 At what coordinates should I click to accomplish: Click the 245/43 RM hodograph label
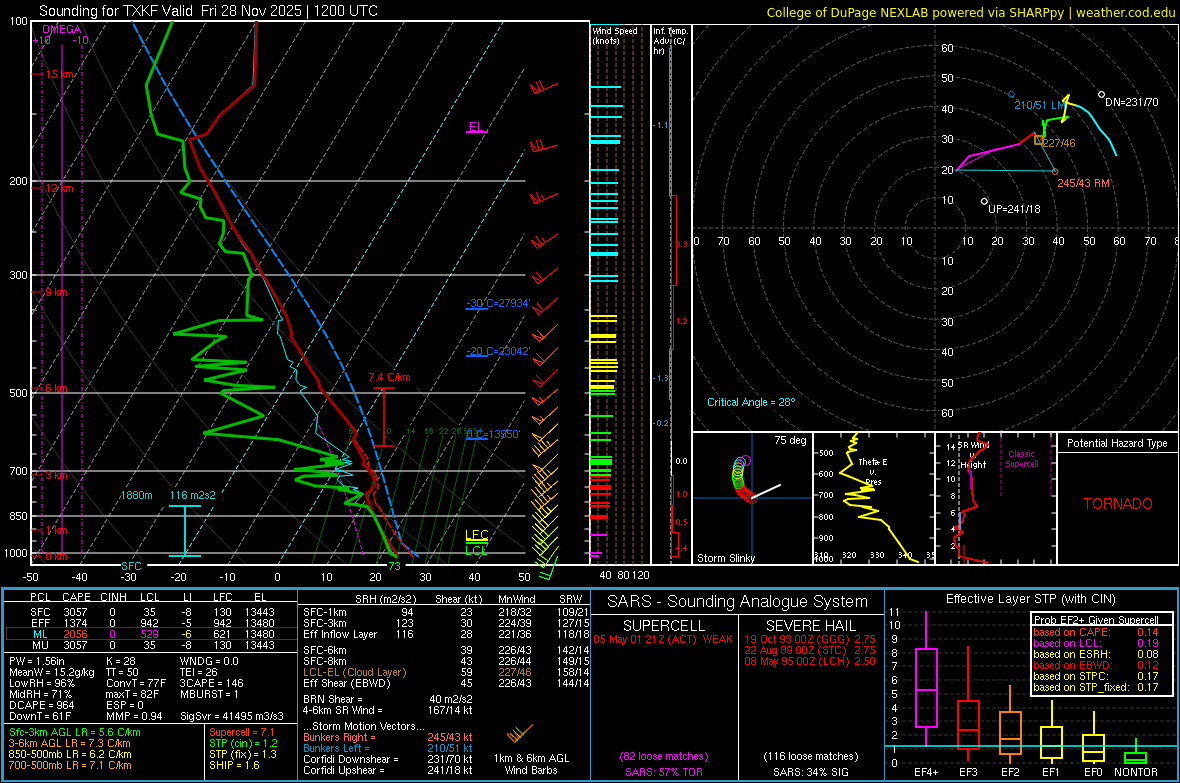(1084, 183)
